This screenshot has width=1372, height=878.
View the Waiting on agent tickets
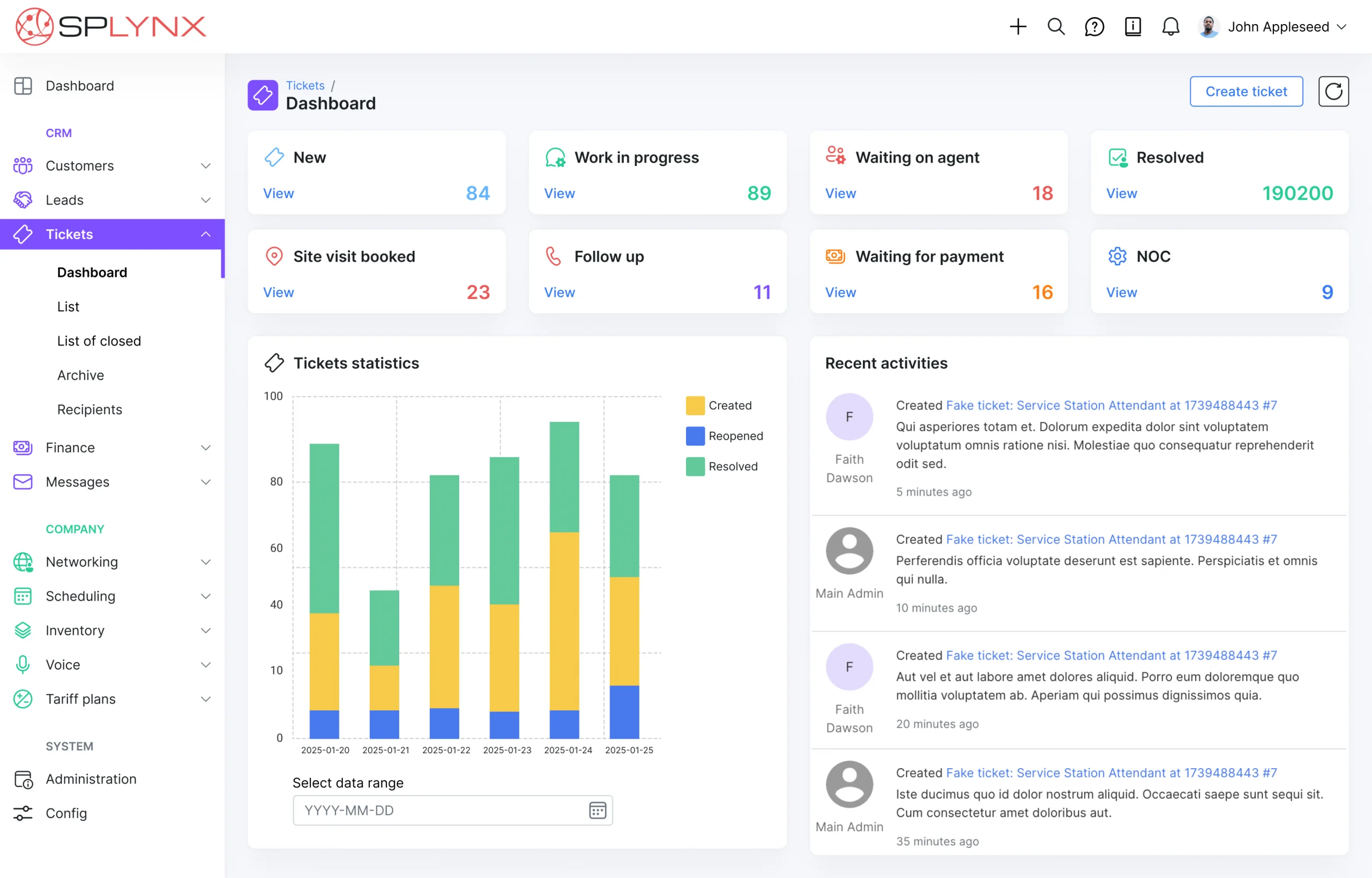(x=839, y=193)
